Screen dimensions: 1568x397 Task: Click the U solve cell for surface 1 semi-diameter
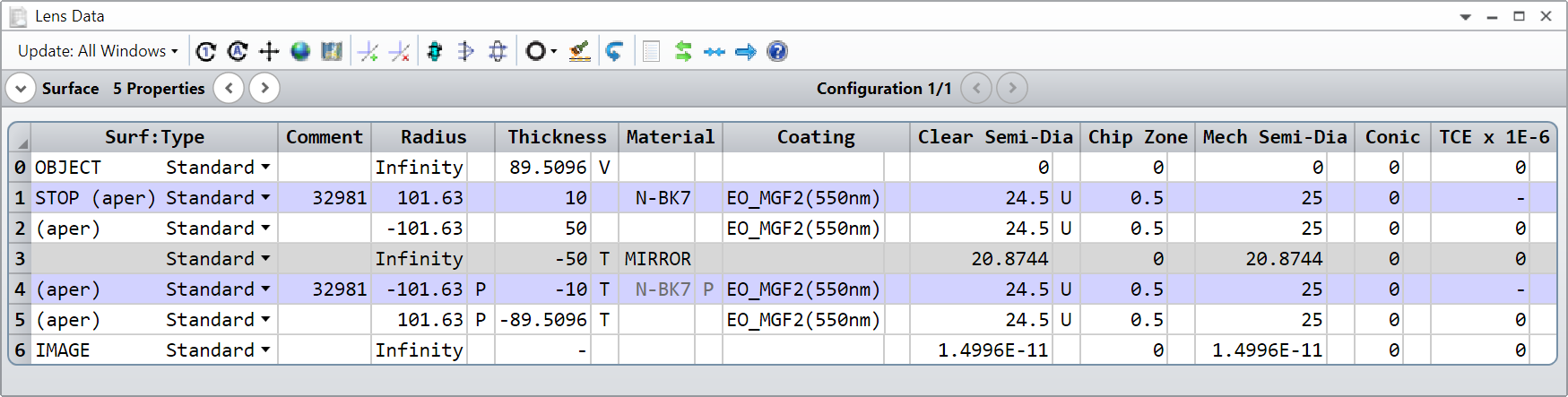[1066, 198]
